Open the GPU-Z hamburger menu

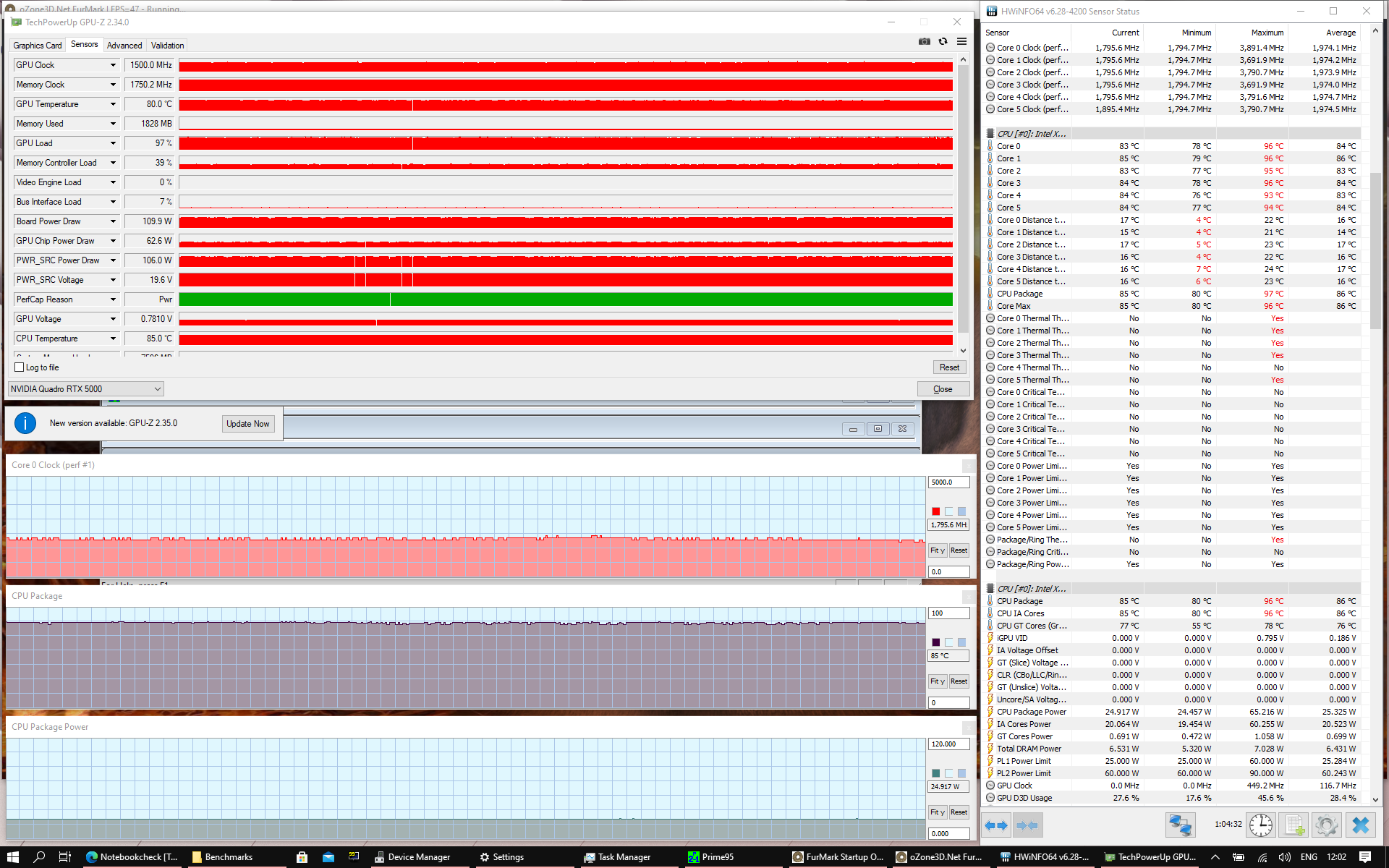point(961,42)
